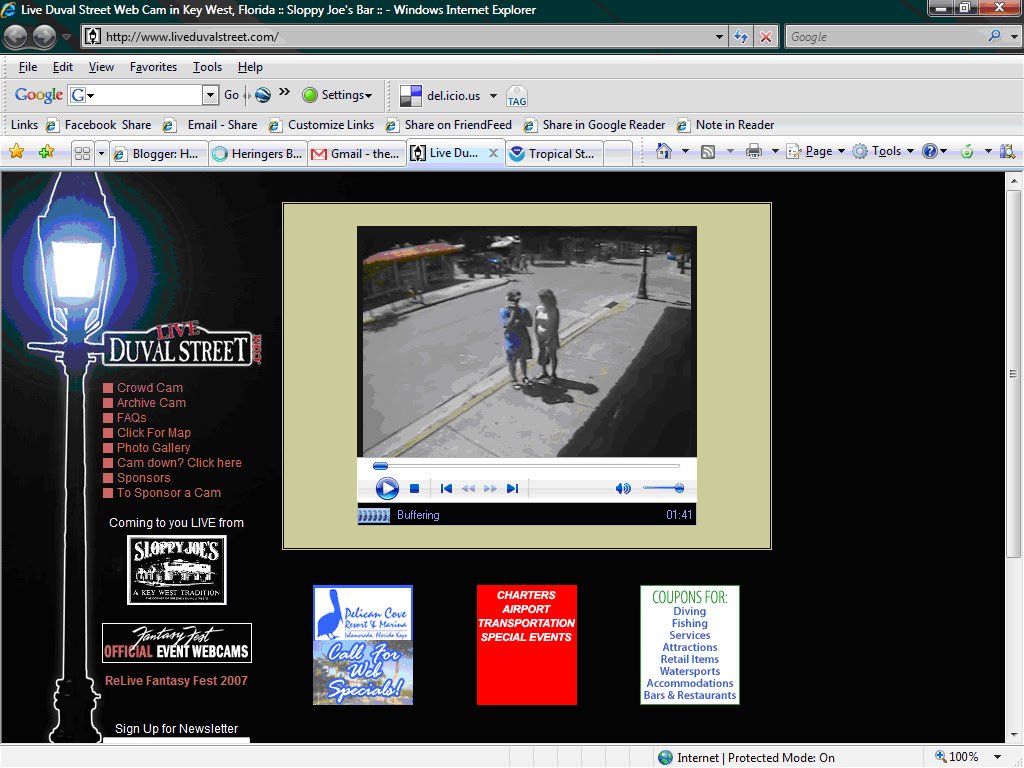The width and height of the screenshot is (1024, 768).
Task: Open the Google toolbar search box dropdown
Action: click(210, 95)
